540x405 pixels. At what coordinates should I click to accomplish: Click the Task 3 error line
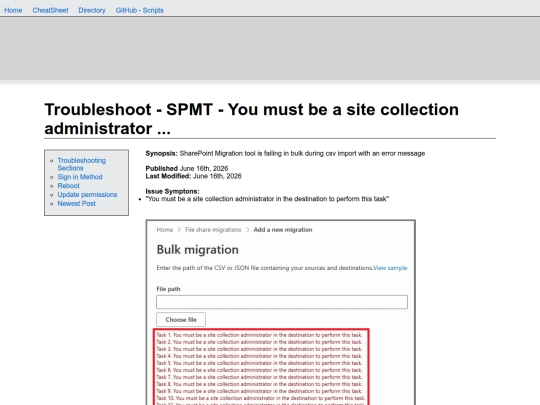coord(259,349)
